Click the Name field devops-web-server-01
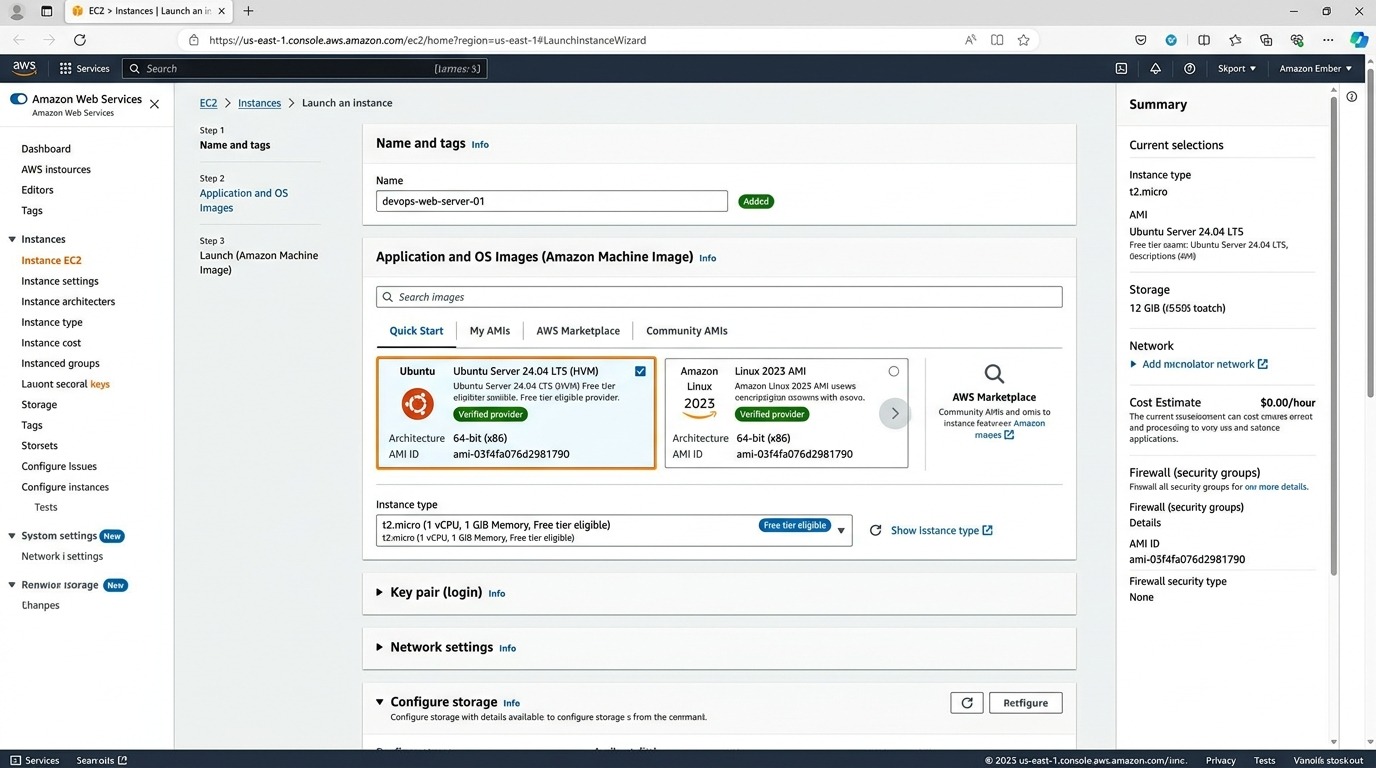This screenshot has height=768, width=1376. [552, 201]
